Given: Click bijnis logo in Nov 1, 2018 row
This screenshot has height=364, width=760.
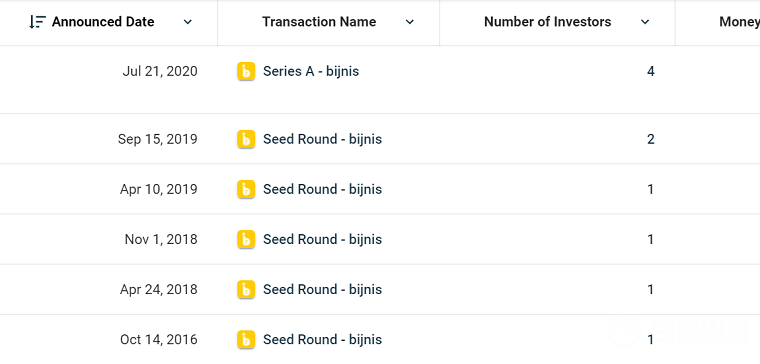Looking at the screenshot, I should (246, 240).
